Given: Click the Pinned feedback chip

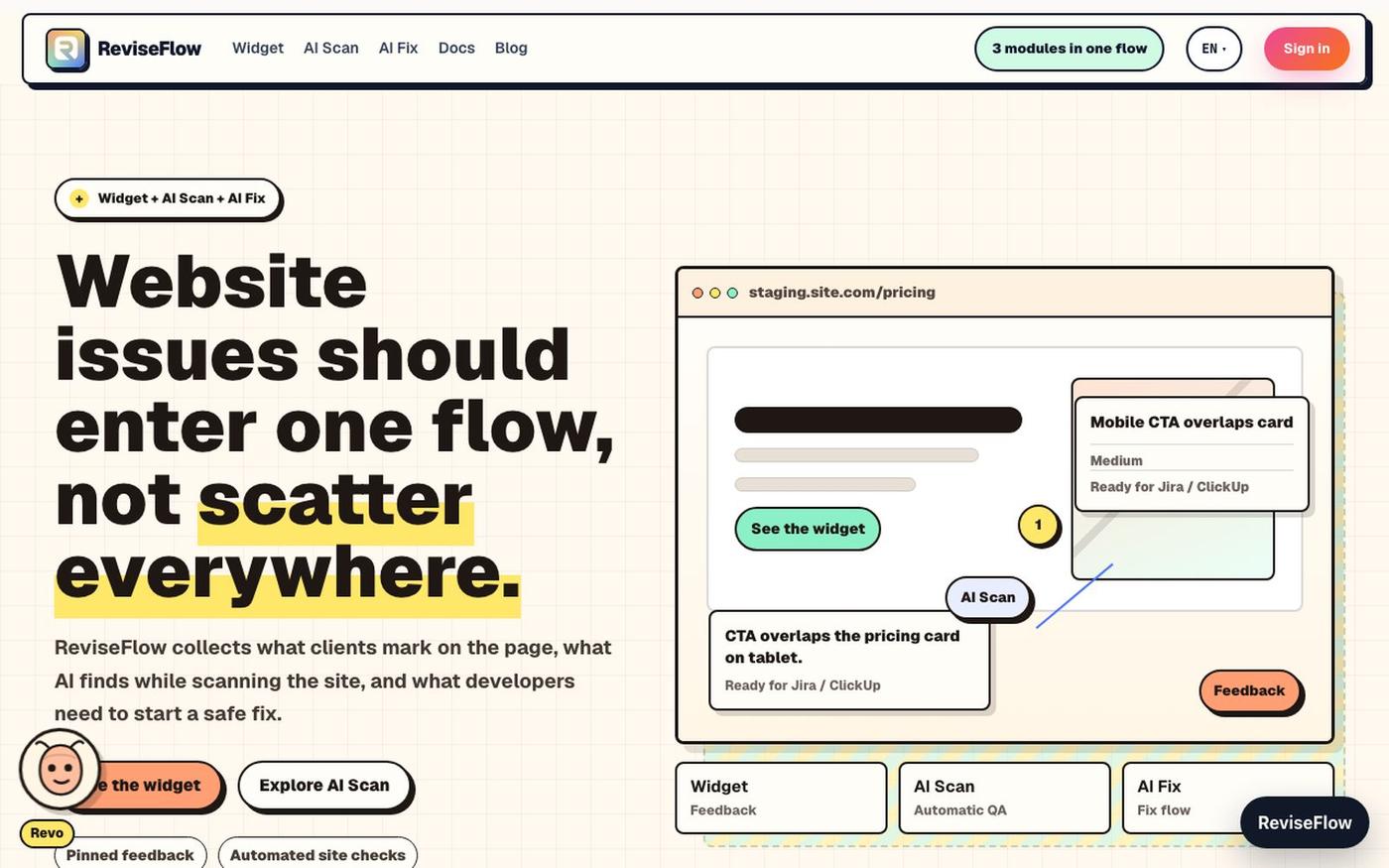Looking at the screenshot, I should click(x=130, y=854).
